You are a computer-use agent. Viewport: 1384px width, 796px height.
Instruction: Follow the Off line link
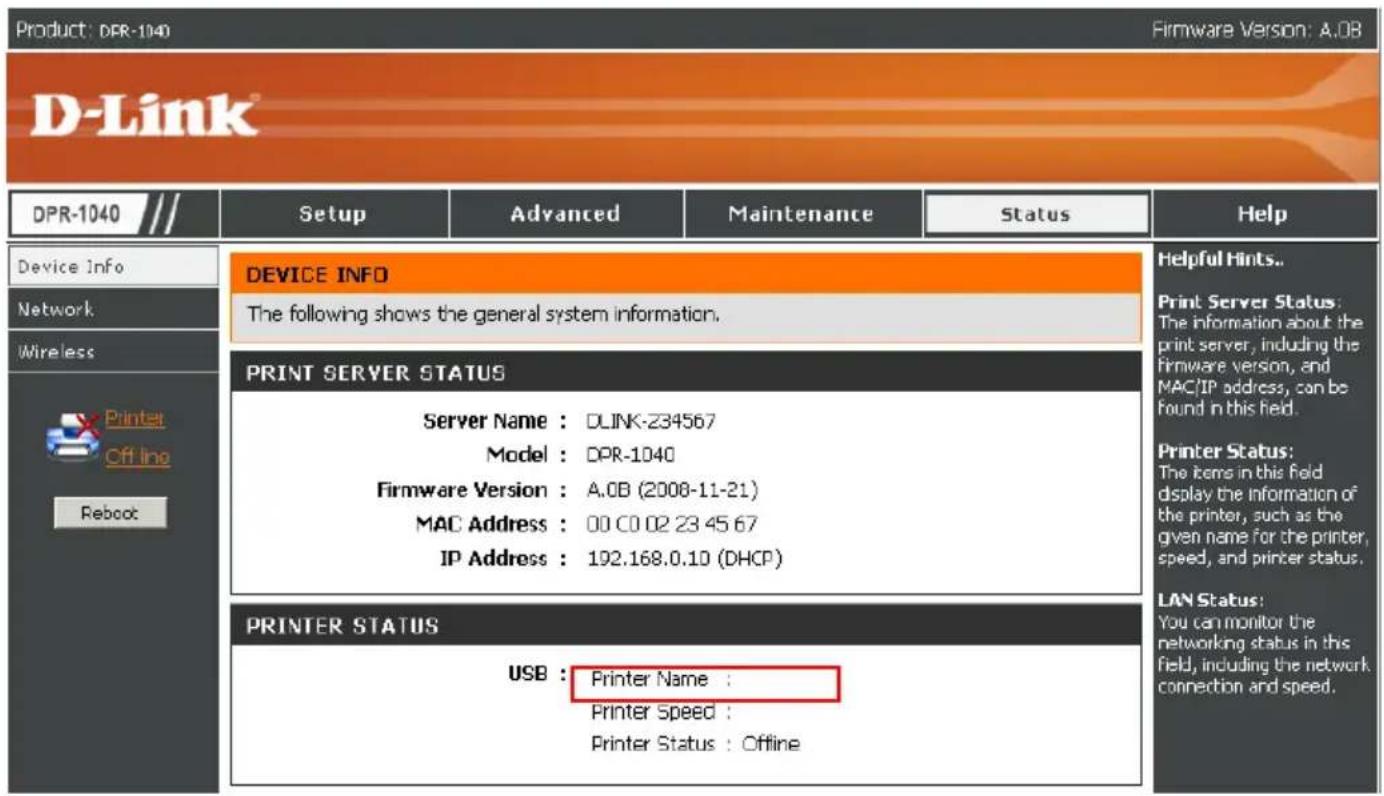coord(138,457)
